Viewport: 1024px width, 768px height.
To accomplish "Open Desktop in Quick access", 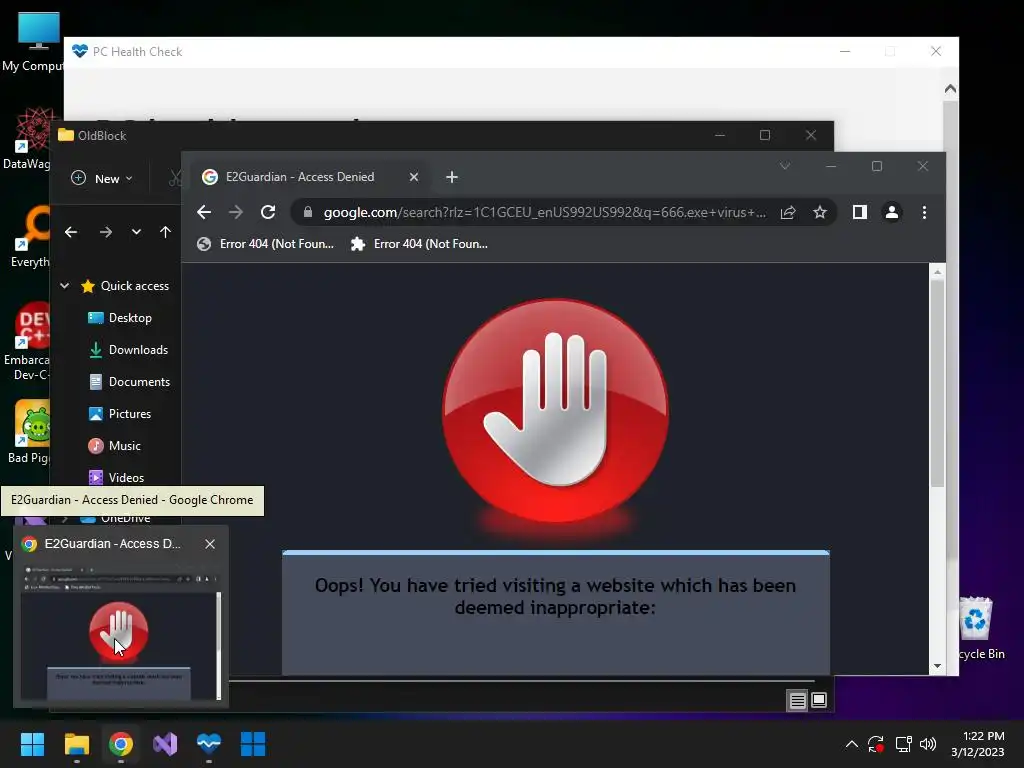I will pos(120,318).
